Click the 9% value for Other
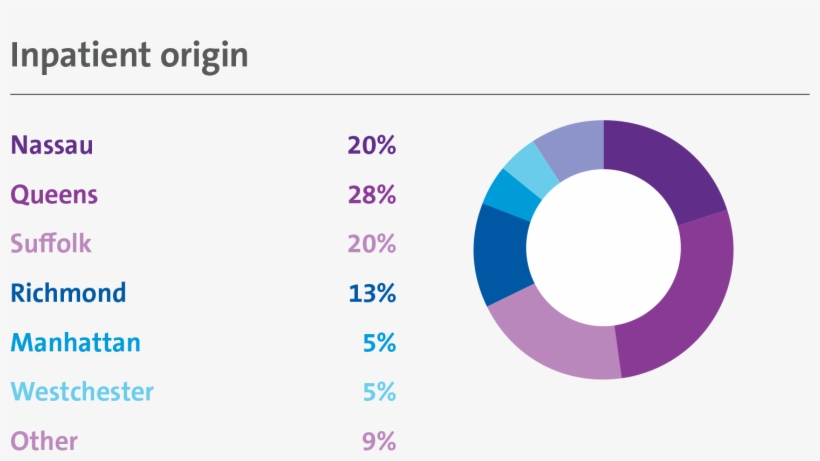820x461 pixels. point(379,441)
